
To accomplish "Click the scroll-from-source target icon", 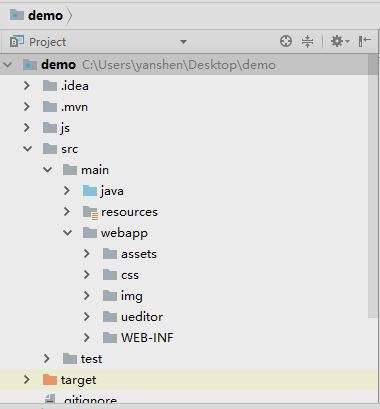I will pyautogui.click(x=286, y=41).
